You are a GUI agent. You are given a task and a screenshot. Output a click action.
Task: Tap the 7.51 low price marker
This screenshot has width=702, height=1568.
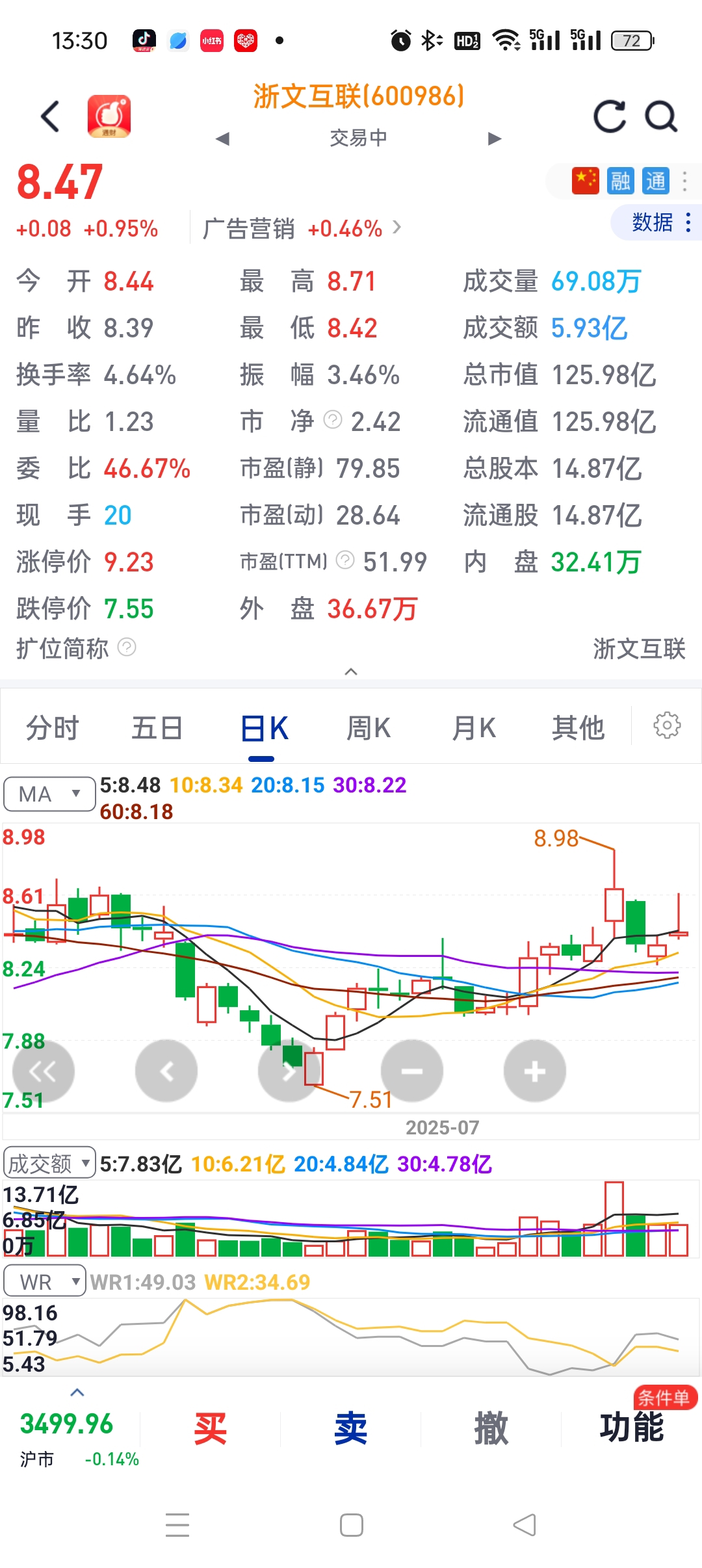click(371, 1100)
